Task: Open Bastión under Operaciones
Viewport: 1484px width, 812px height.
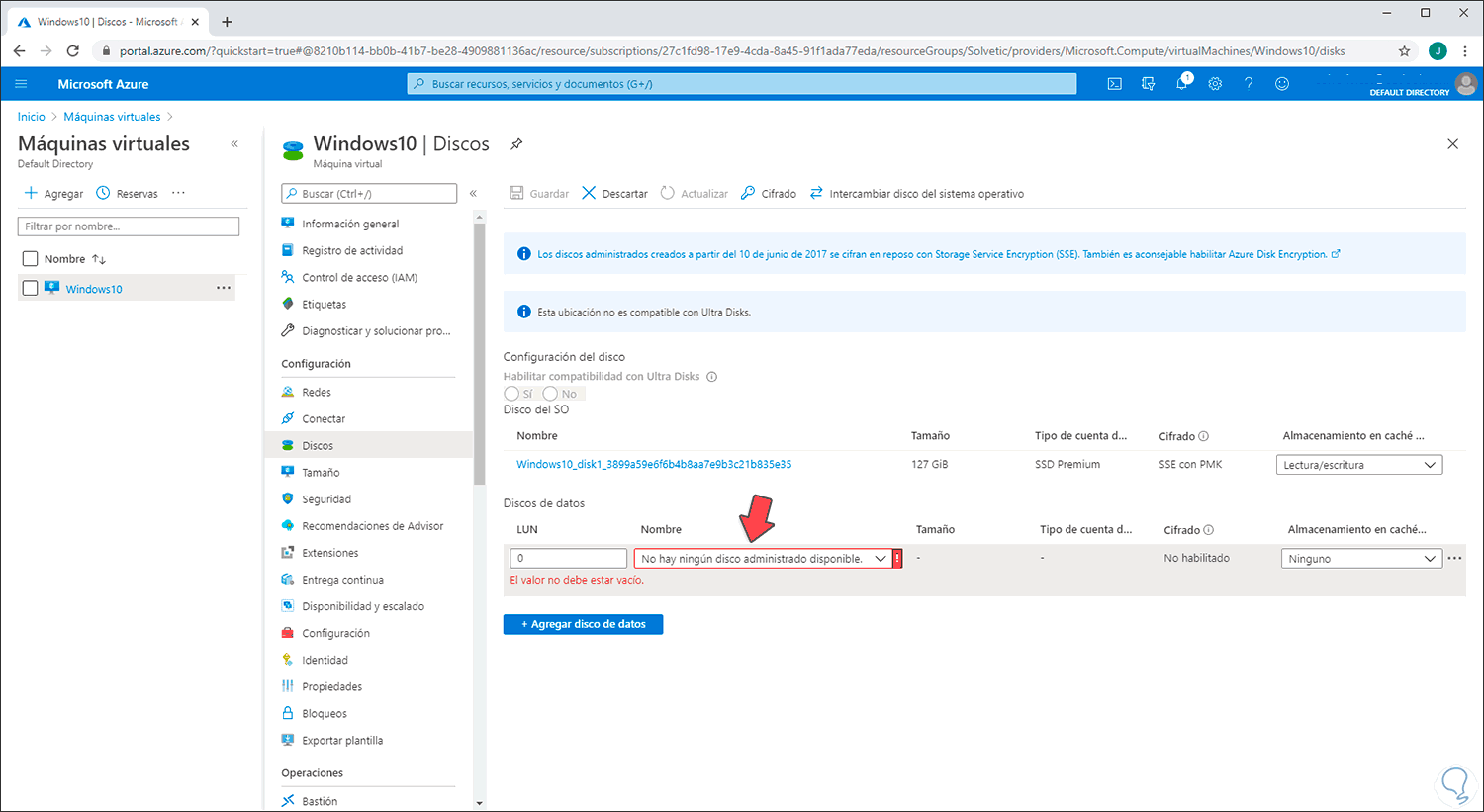Action: (x=320, y=801)
